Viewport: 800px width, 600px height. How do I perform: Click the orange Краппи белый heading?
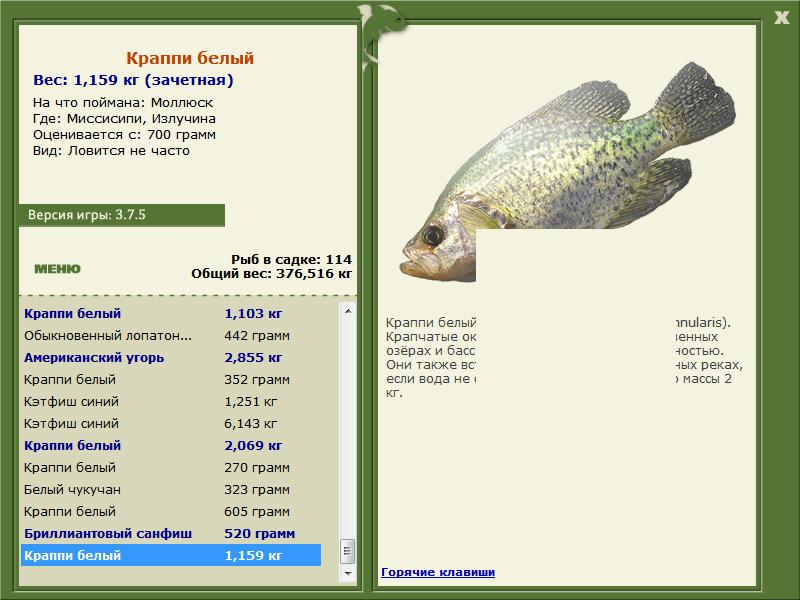point(190,58)
